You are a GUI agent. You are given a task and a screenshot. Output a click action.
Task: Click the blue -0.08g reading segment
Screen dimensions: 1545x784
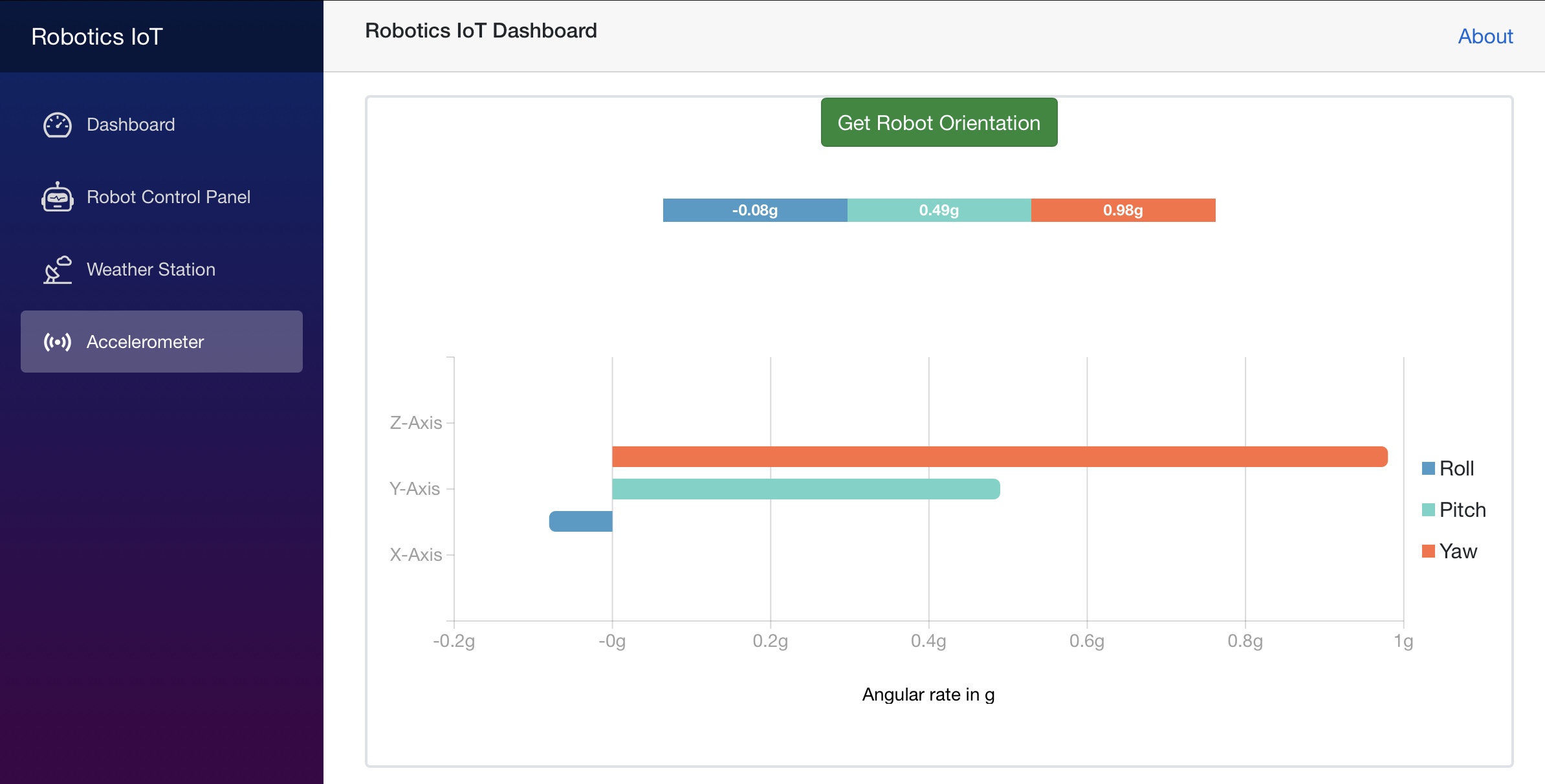coord(754,210)
